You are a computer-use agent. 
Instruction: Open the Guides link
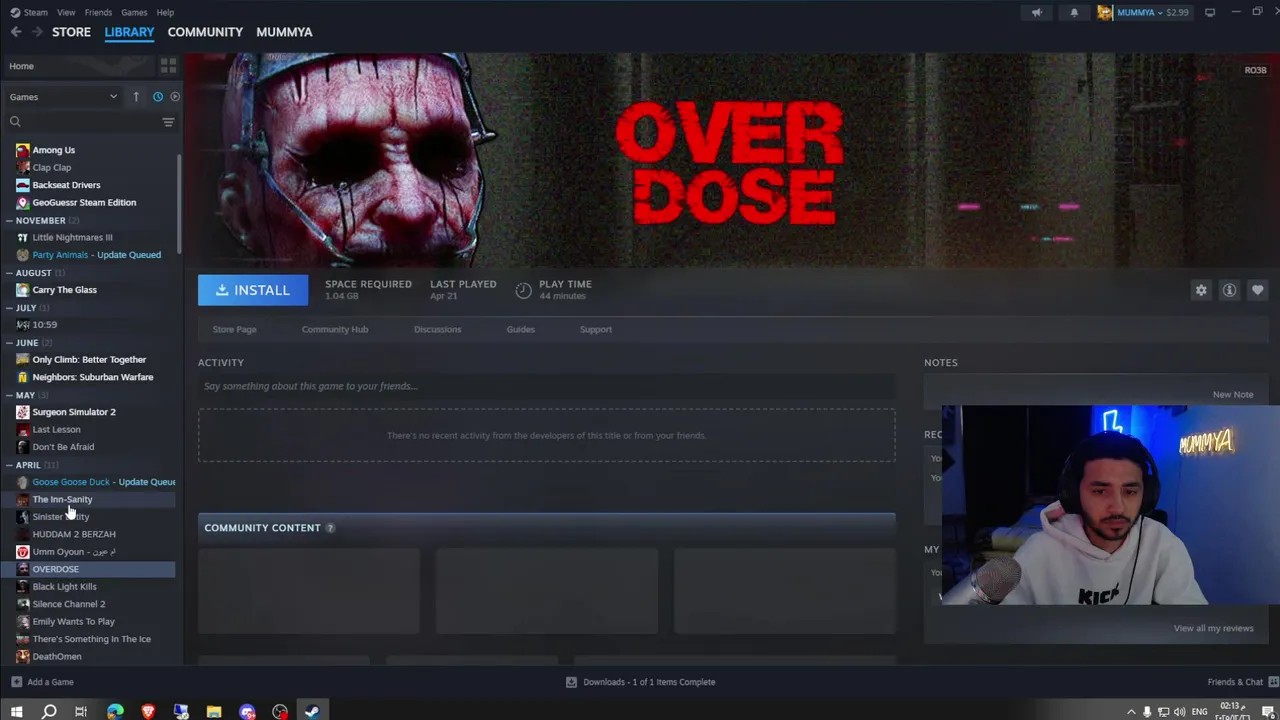click(x=520, y=329)
